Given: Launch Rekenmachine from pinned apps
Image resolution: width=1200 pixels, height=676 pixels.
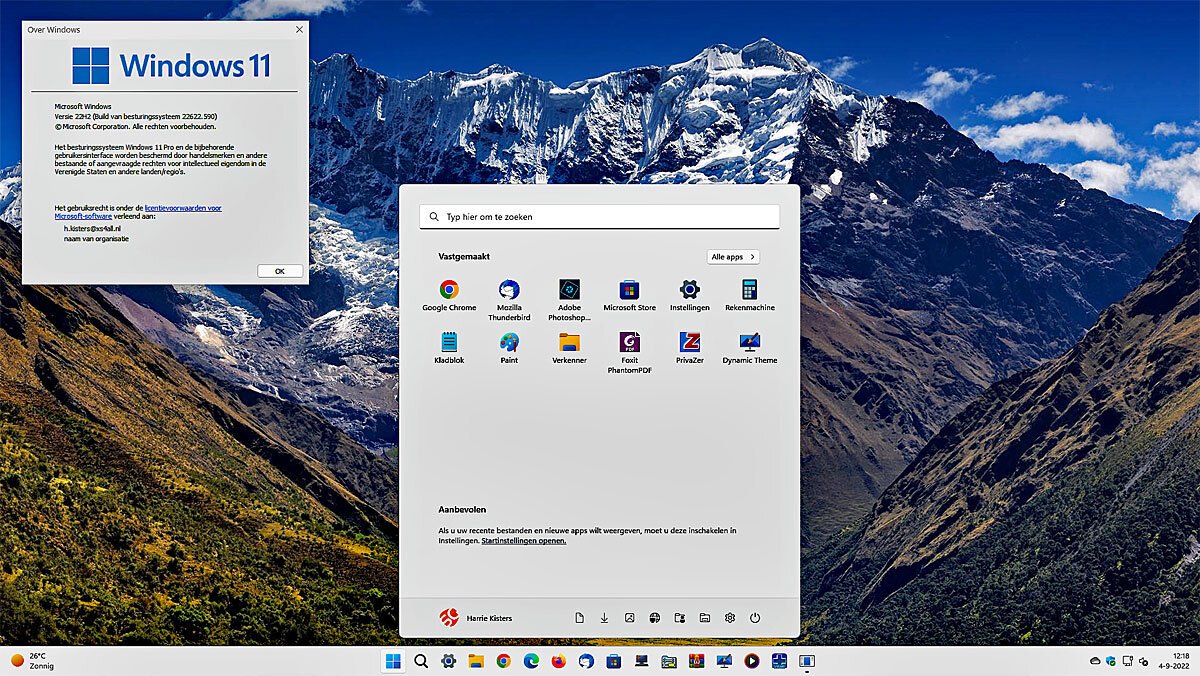Looking at the screenshot, I should coord(750,296).
